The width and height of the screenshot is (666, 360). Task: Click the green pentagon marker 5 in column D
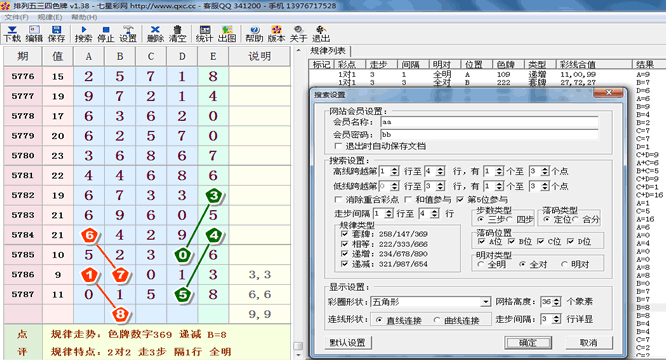[183, 294]
